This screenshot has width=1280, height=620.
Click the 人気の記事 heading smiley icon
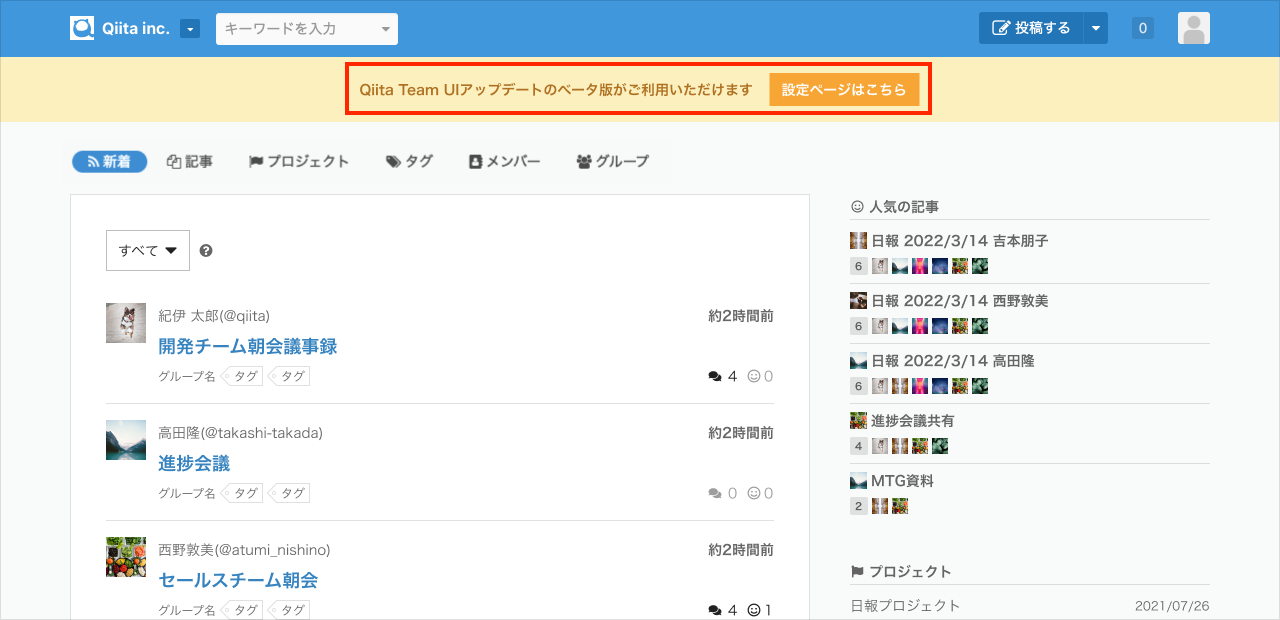point(857,207)
